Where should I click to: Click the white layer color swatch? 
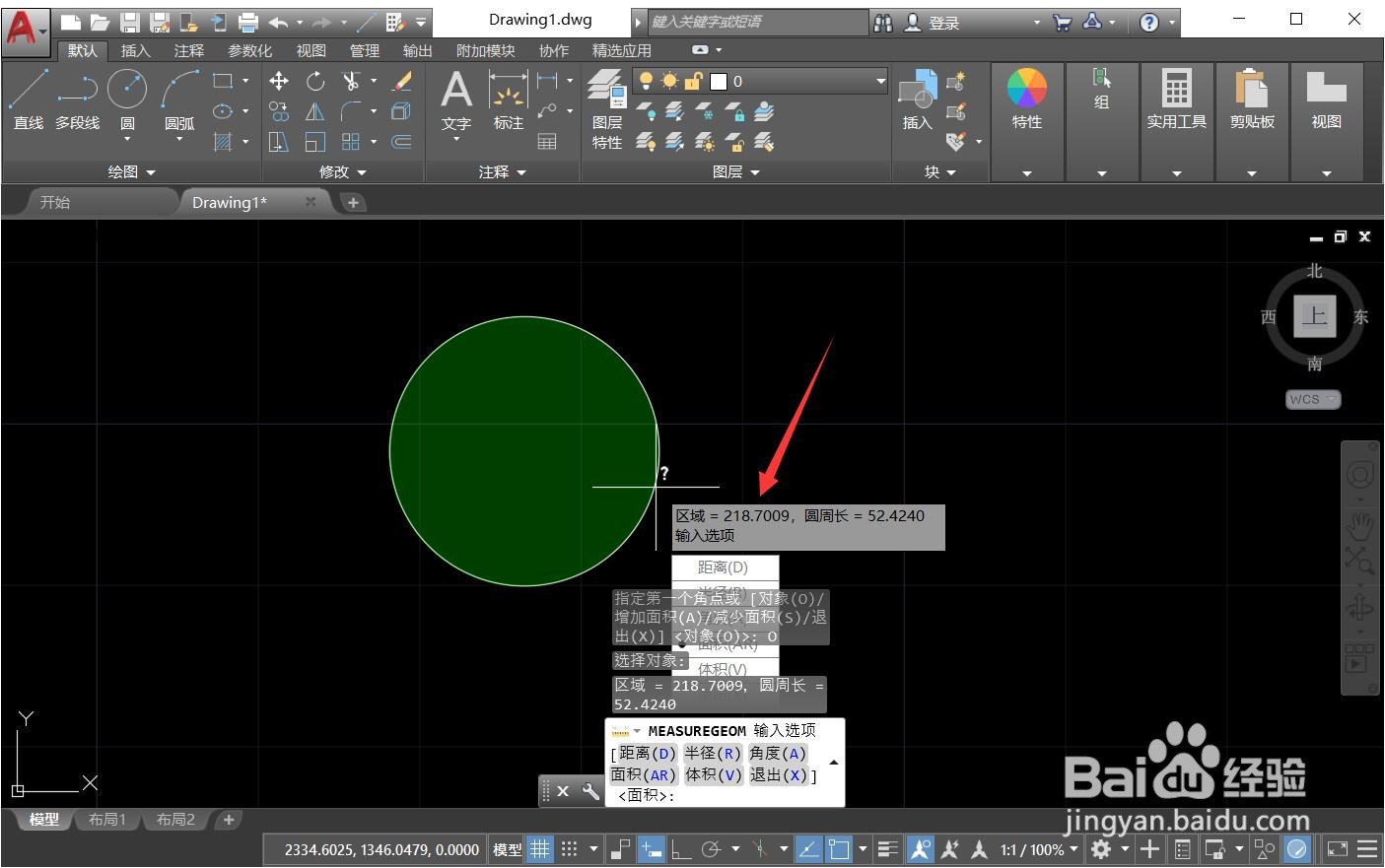[719, 82]
